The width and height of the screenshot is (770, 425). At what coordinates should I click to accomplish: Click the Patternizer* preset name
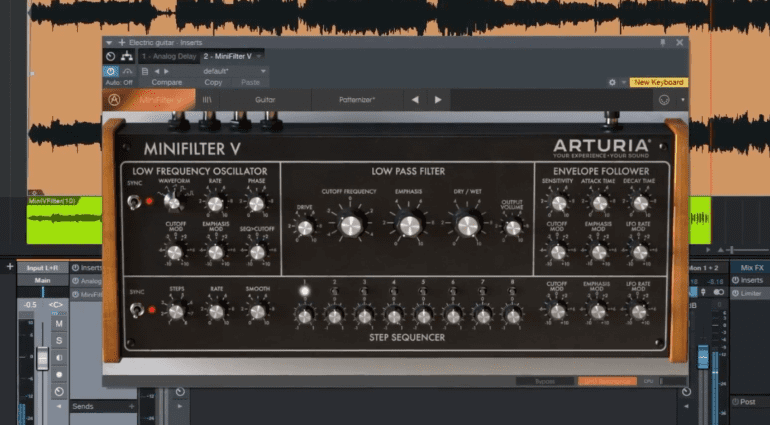click(357, 100)
